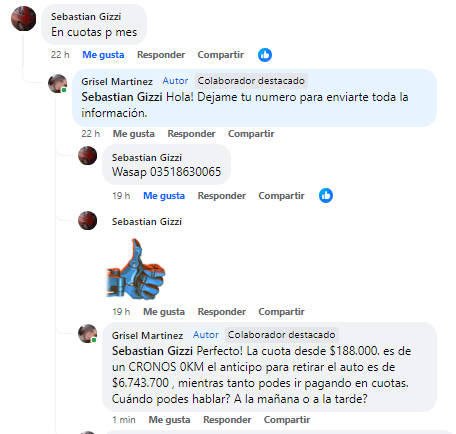Open the Grisel Martinez name link on her first reply
The height and width of the screenshot is (434, 456).
tap(117, 81)
